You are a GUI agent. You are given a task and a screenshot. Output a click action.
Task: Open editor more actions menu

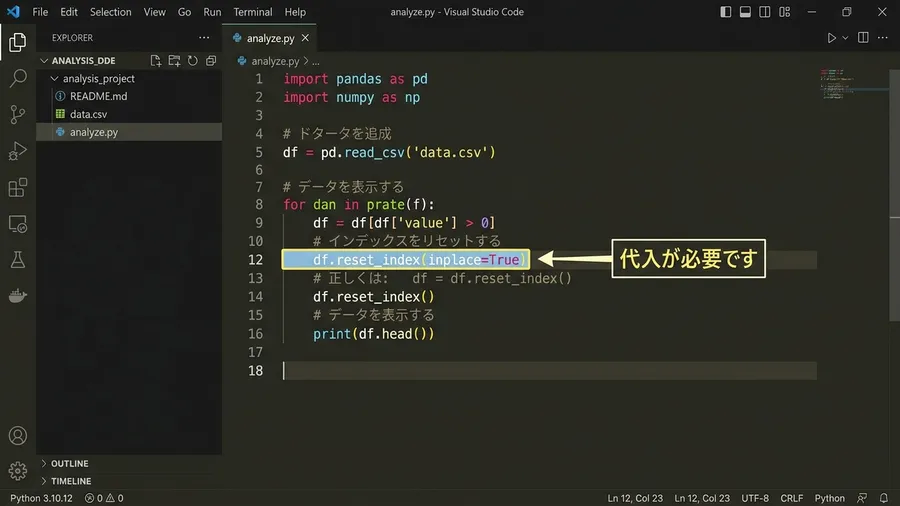tap(883, 38)
